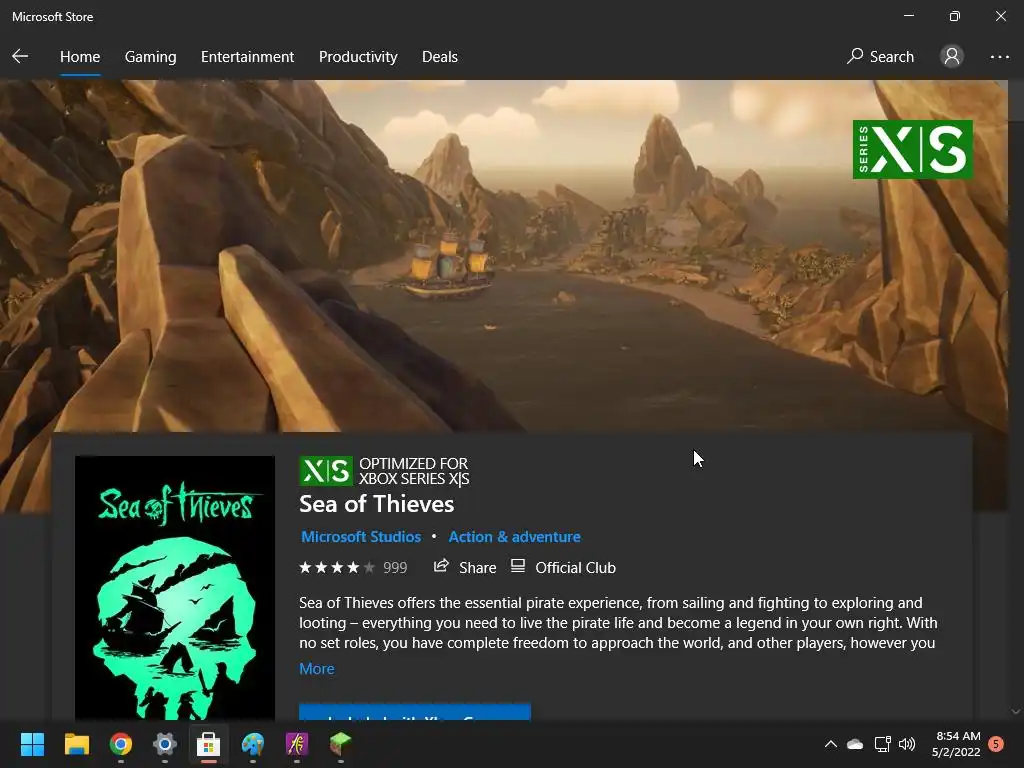Screen dimensions: 1024x768
Task: Open the Deals tab
Action: point(440,57)
